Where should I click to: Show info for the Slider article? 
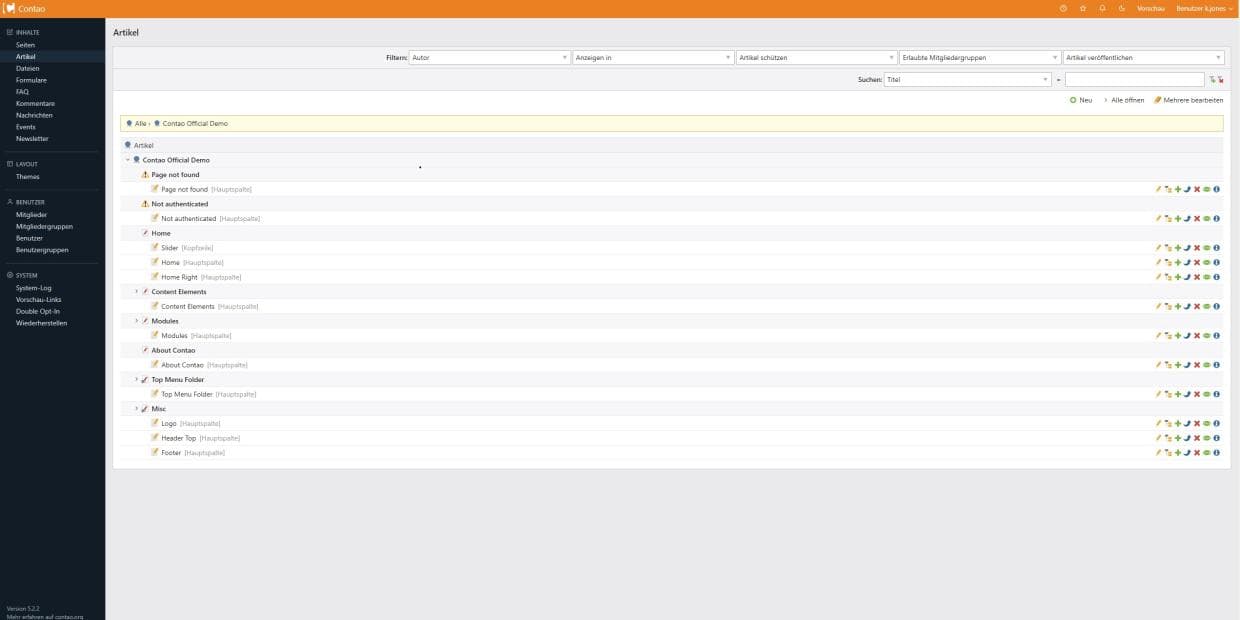tap(1216, 248)
